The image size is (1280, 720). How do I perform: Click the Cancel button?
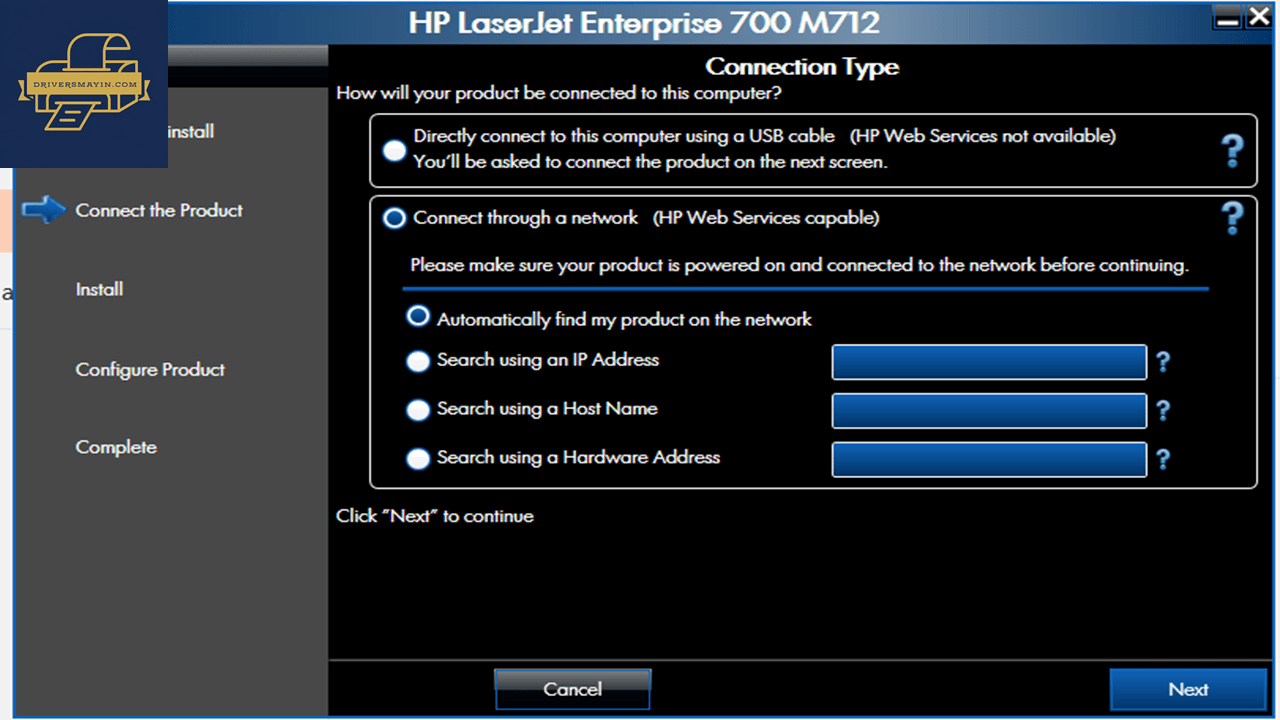[572, 689]
